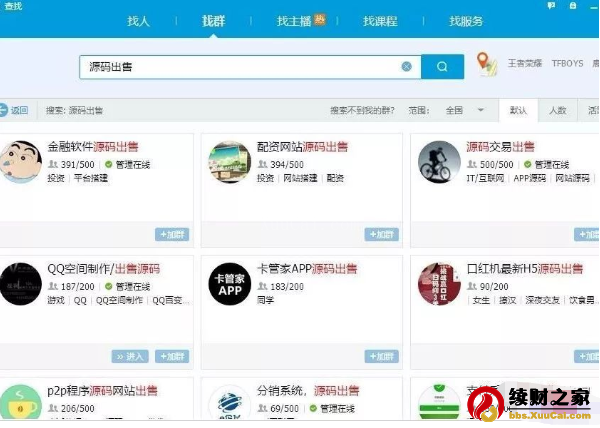Click the map location pin icon
The width and height of the screenshot is (600, 428).
486,64
